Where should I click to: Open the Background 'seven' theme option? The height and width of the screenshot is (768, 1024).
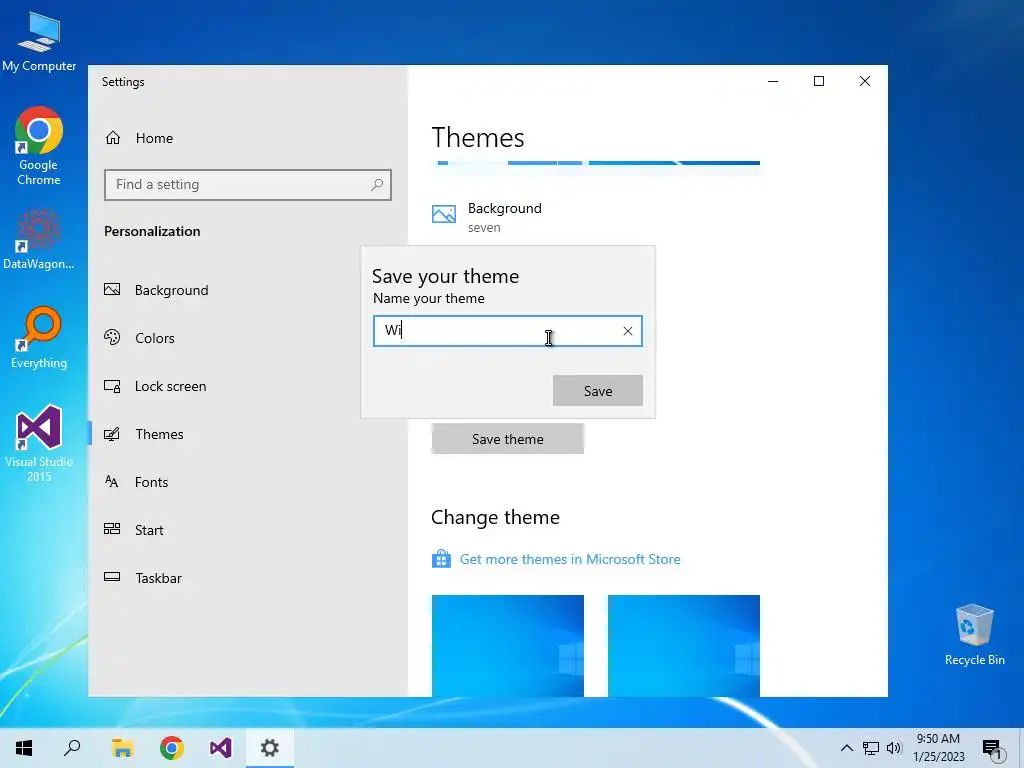pyautogui.click(x=487, y=217)
